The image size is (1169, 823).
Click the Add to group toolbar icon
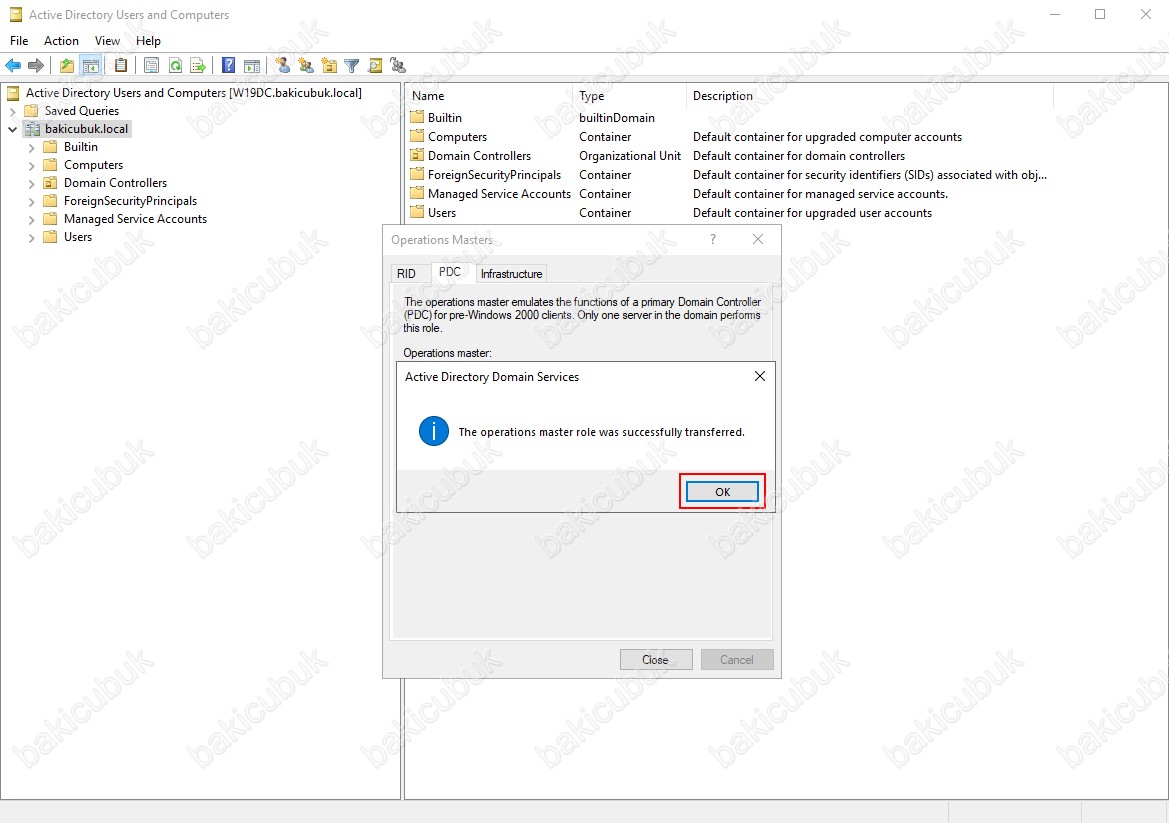pyautogui.click(x=398, y=66)
